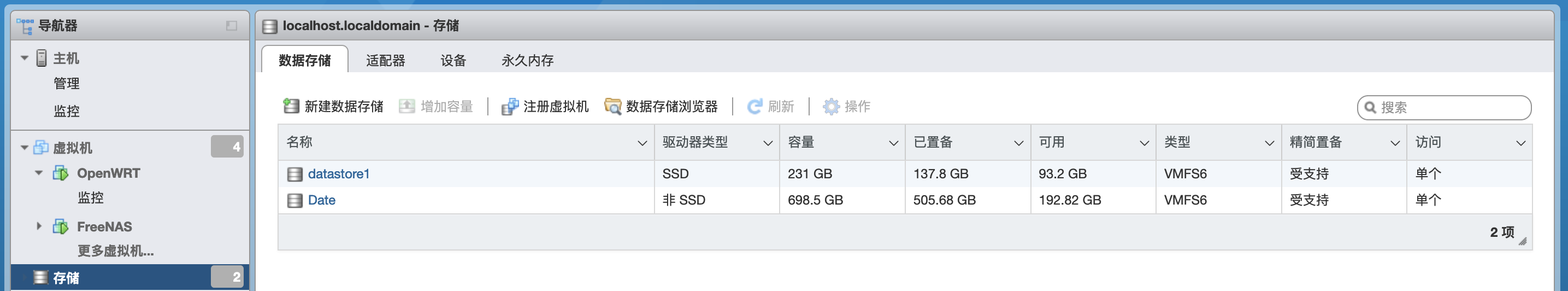The width and height of the screenshot is (1568, 291).
Task: Click the Increase capacity (增加容量) icon
Action: pos(406,107)
